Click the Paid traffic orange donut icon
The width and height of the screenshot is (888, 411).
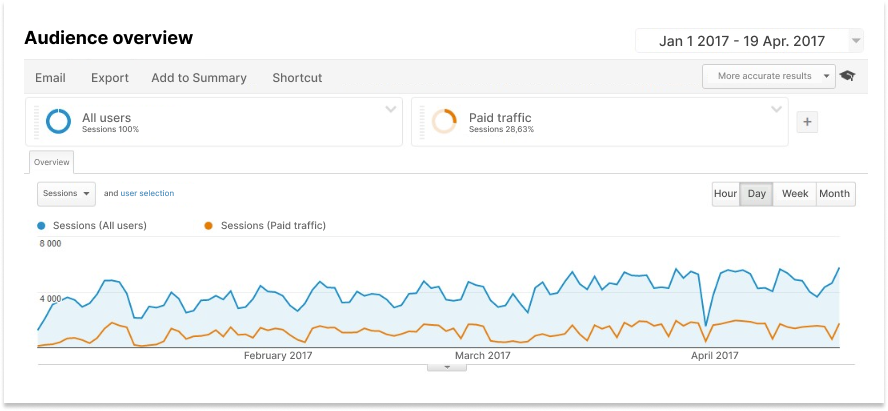444,121
